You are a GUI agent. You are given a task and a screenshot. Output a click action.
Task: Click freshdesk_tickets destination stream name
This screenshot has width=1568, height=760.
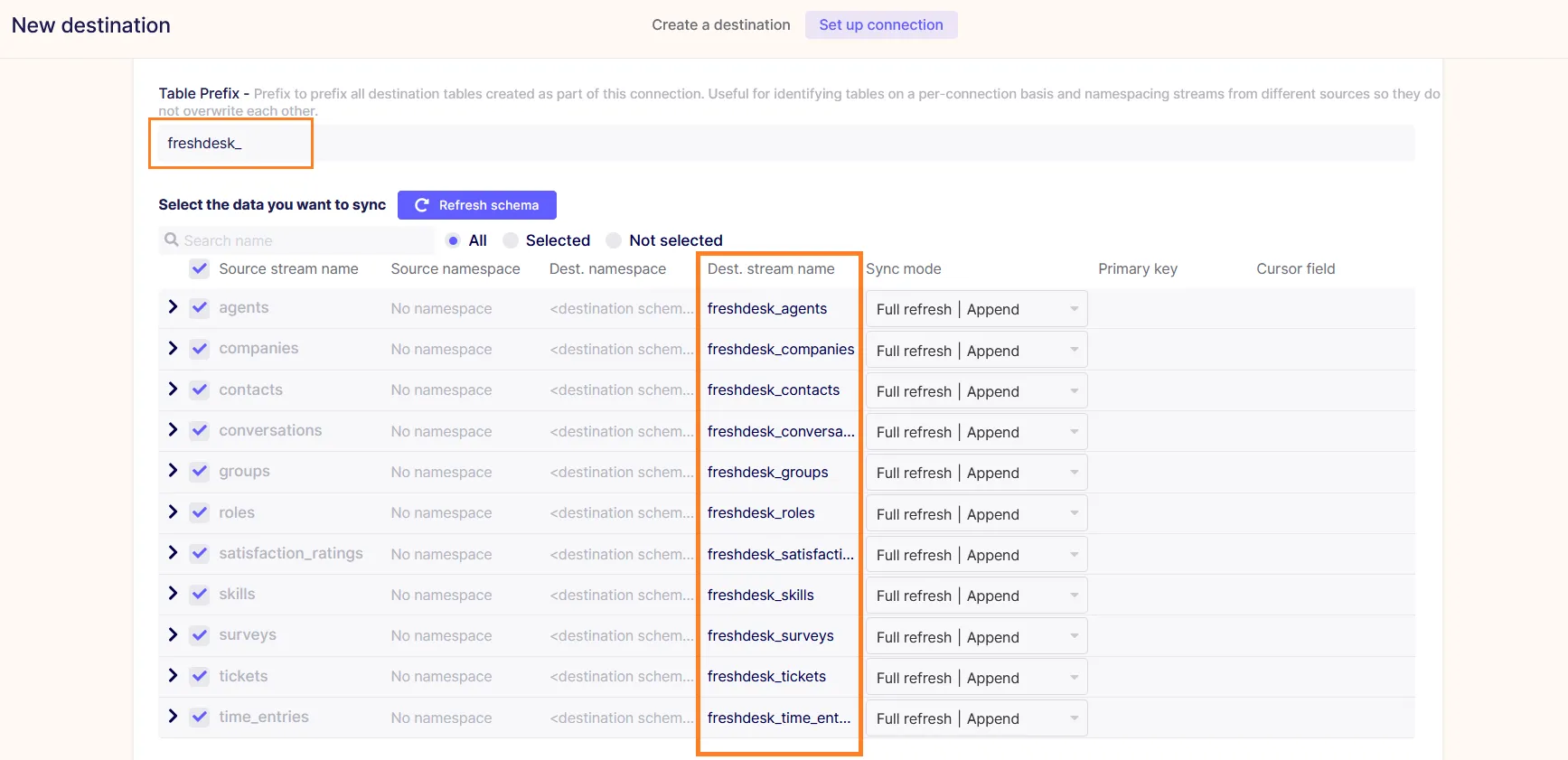pyautogui.click(x=766, y=676)
